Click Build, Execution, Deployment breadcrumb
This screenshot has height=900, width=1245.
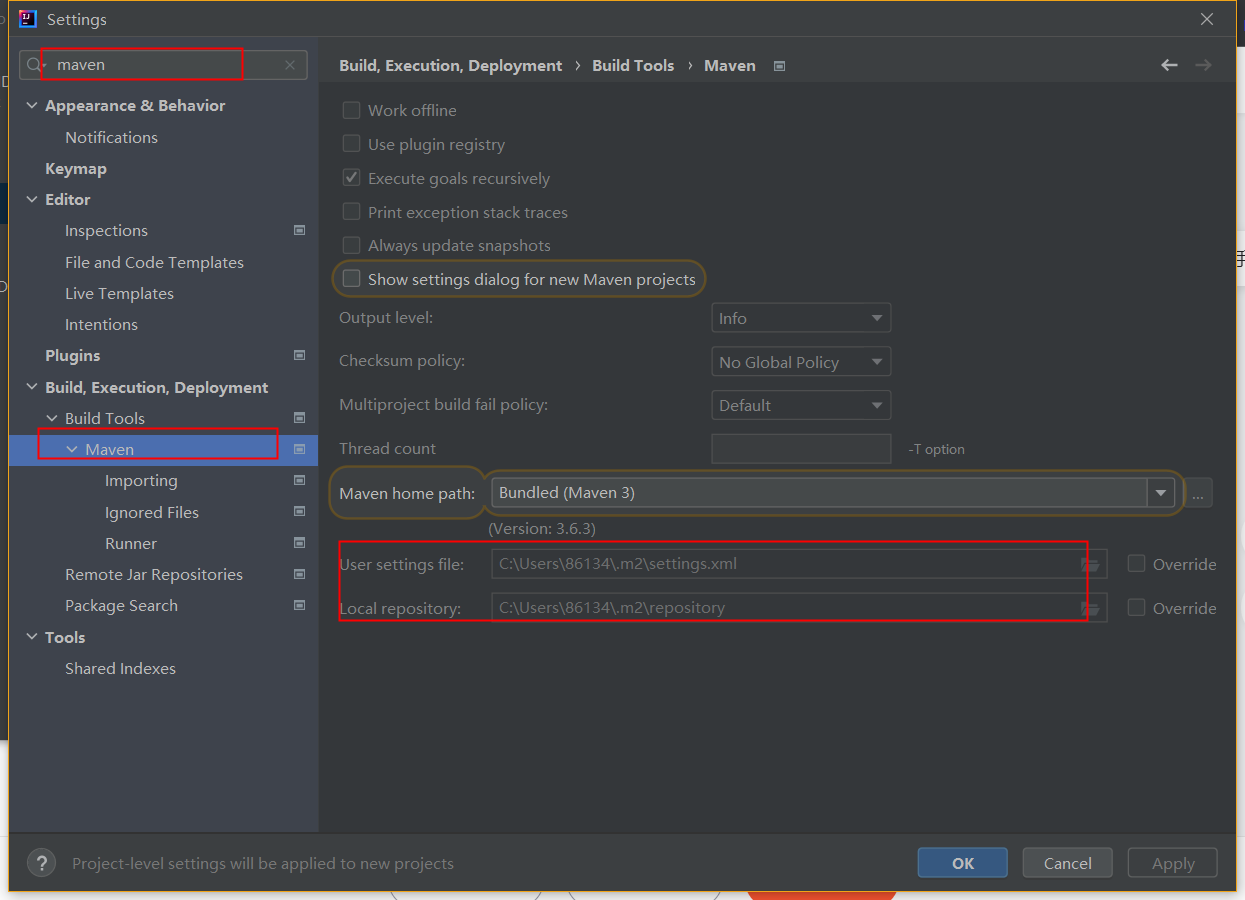pos(451,65)
